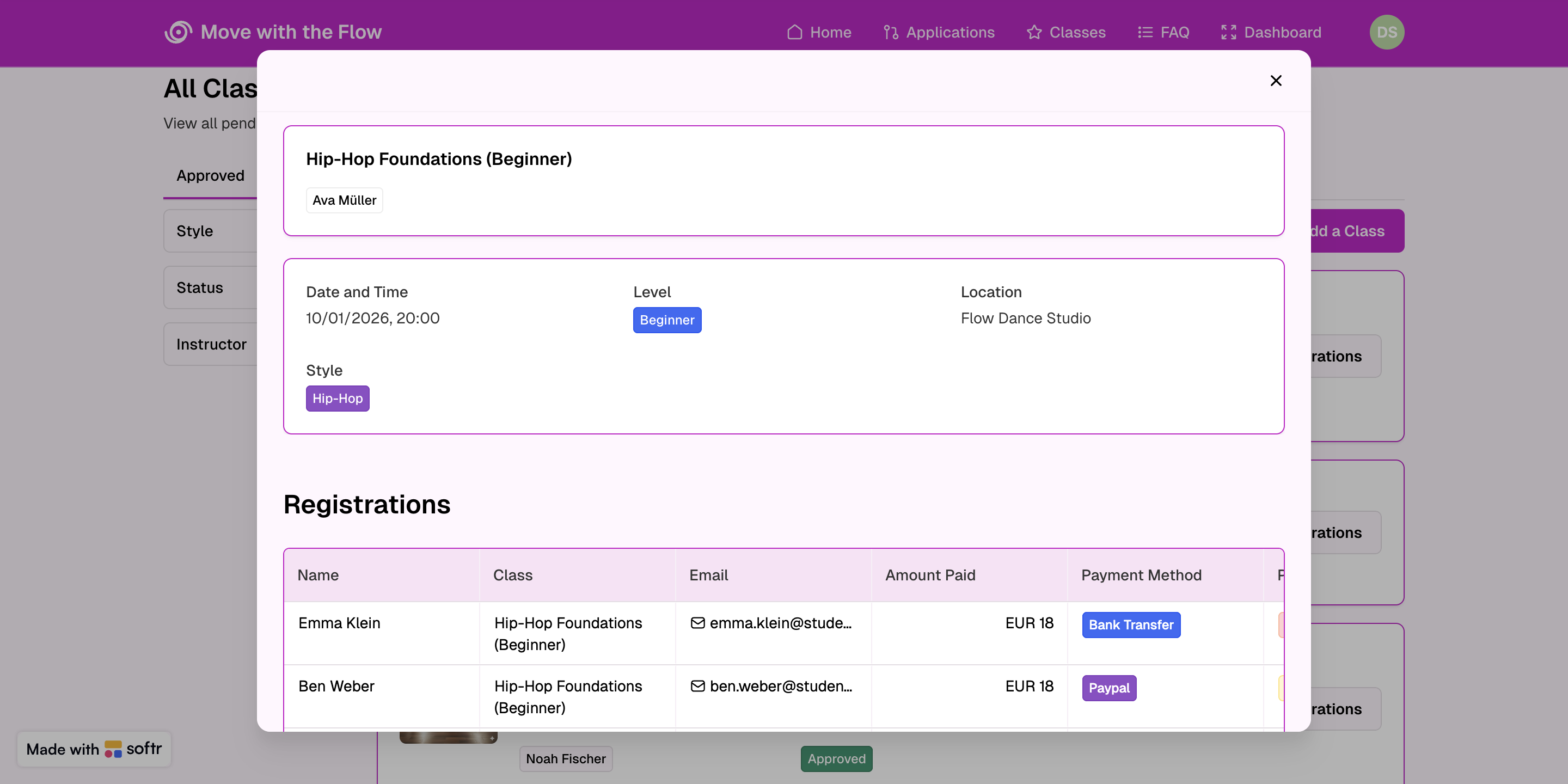Open the DS user avatar menu
1568x784 pixels.
click(x=1386, y=32)
